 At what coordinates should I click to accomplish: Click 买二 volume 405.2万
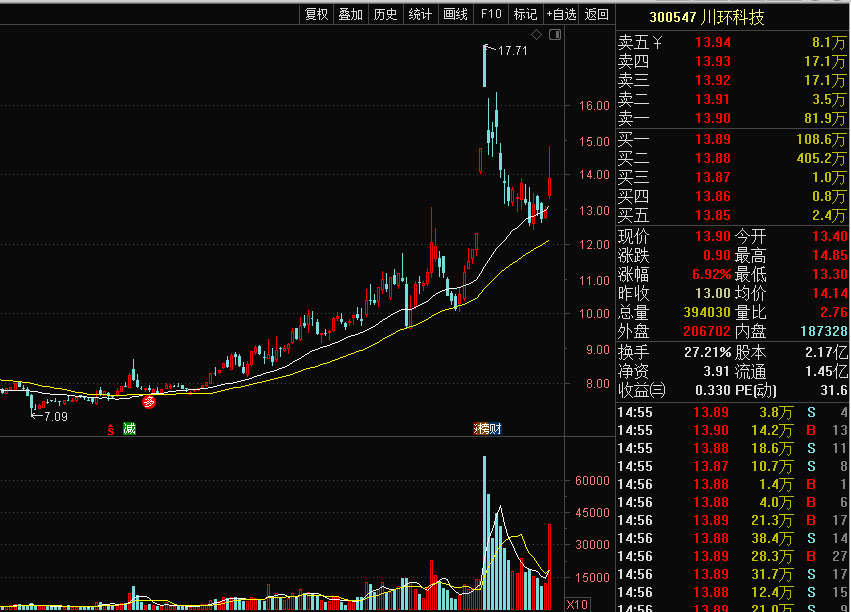point(821,158)
